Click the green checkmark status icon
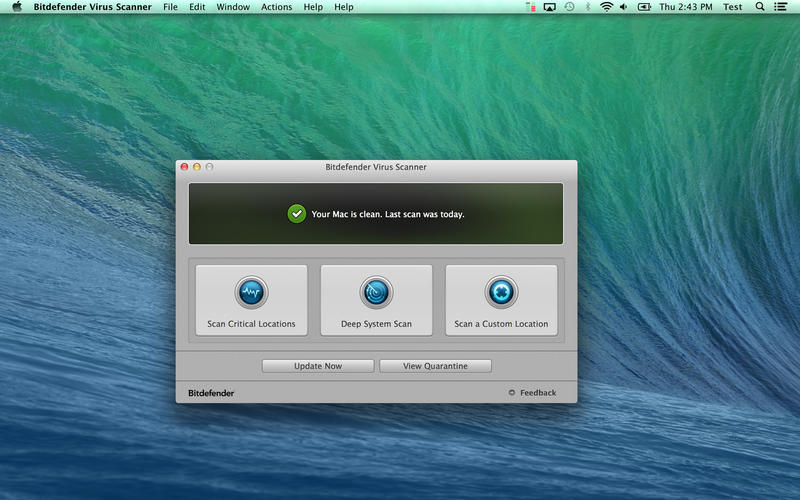Screen dimensions: 800x500 tap(296, 214)
